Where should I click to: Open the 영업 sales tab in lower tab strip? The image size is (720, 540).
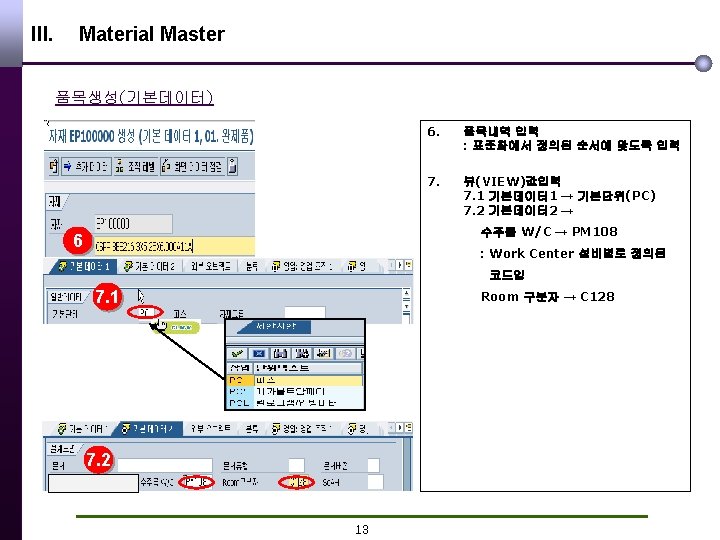(302, 428)
